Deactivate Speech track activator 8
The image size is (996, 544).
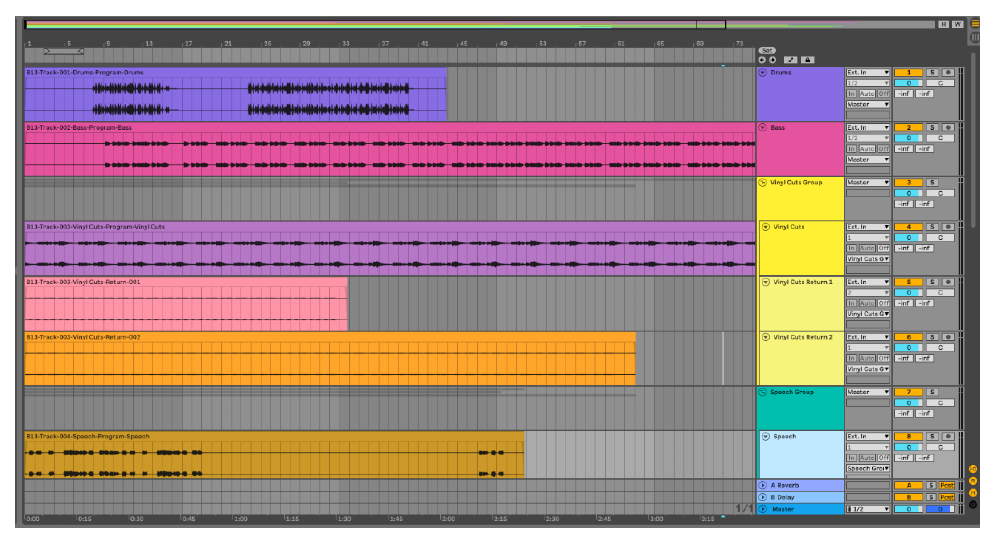coord(908,437)
